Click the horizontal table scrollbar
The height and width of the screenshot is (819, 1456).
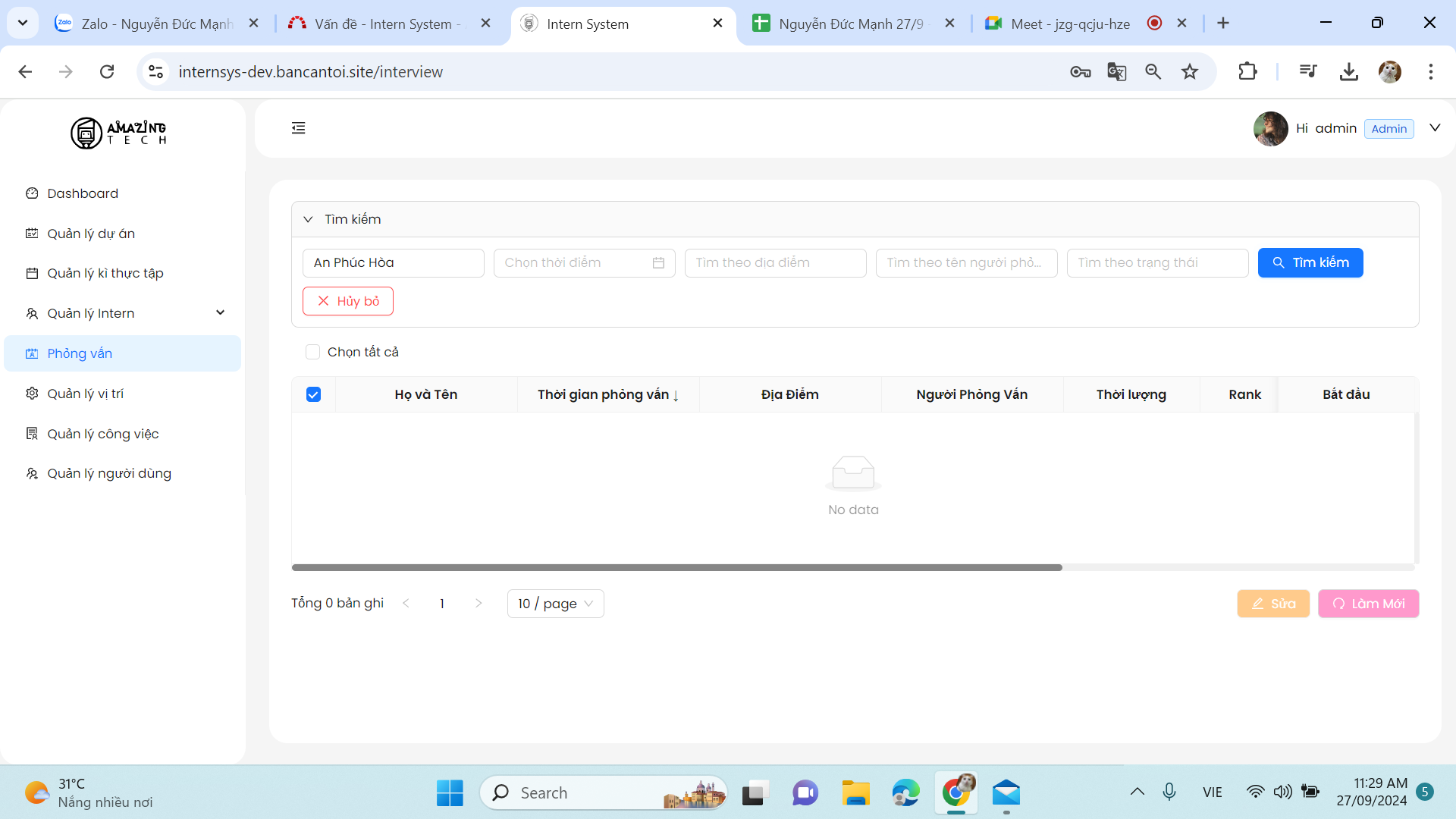tap(676, 567)
